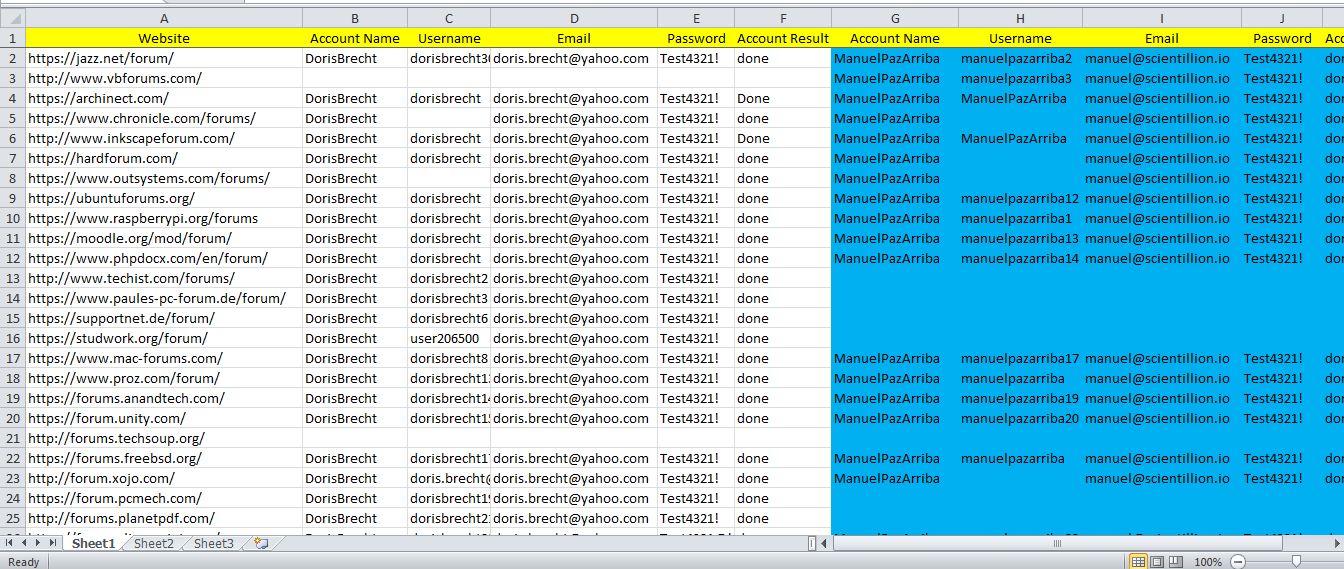Open the Sheet3 tab
The height and width of the screenshot is (569, 1344).
tap(213, 543)
